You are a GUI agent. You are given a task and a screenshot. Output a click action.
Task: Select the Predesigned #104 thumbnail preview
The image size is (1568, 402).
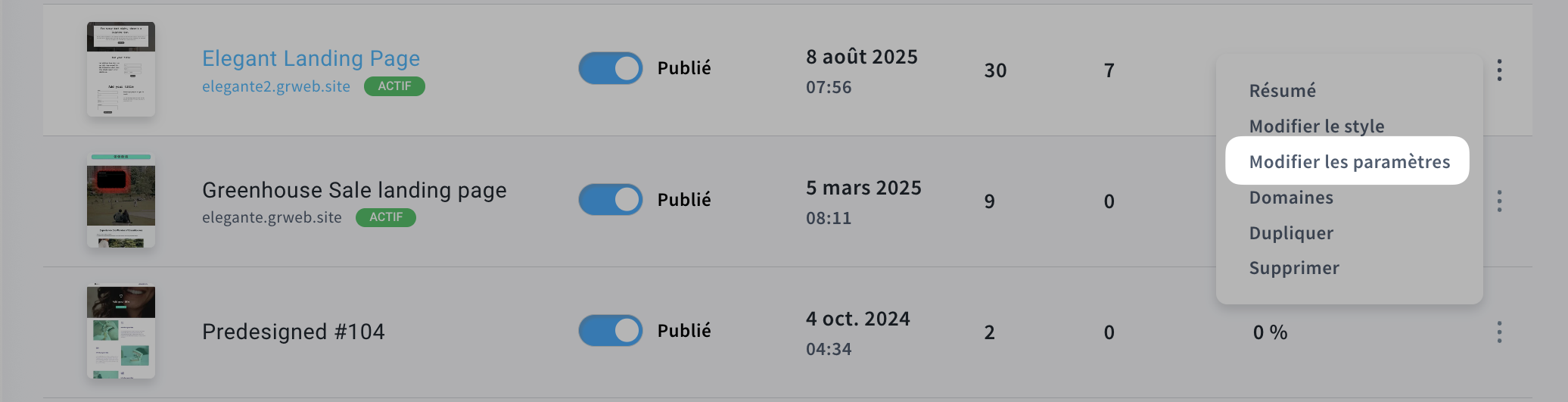(x=121, y=332)
